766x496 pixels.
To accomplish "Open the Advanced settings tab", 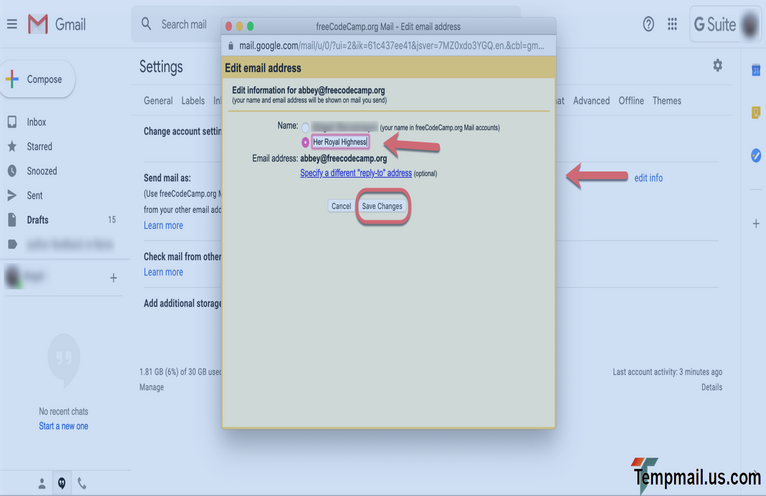I will point(591,101).
